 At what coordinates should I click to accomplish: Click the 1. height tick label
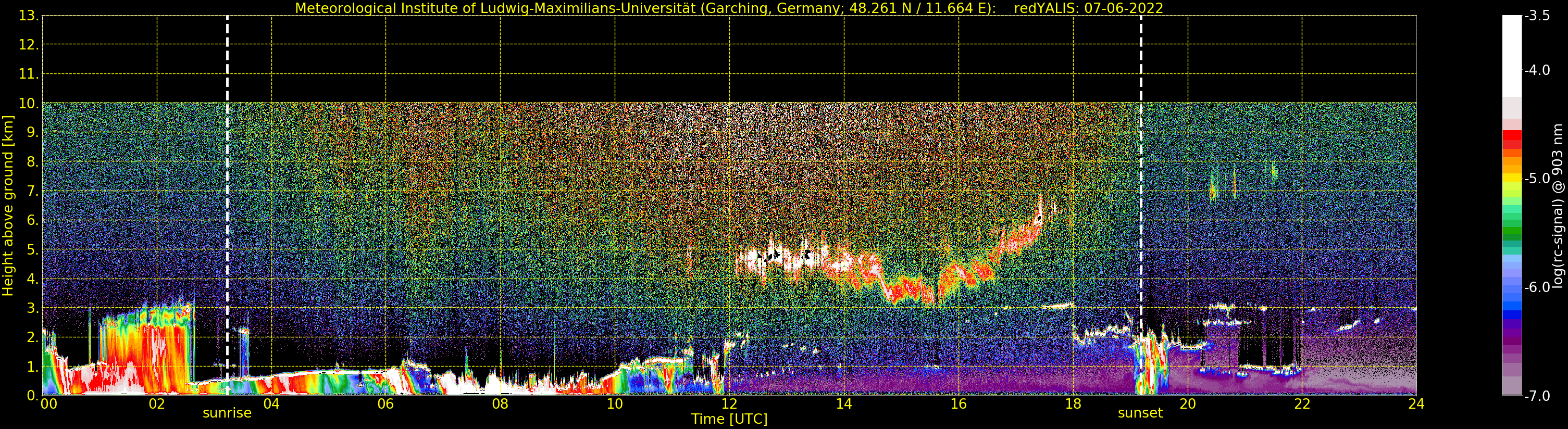[x=32, y=367]
